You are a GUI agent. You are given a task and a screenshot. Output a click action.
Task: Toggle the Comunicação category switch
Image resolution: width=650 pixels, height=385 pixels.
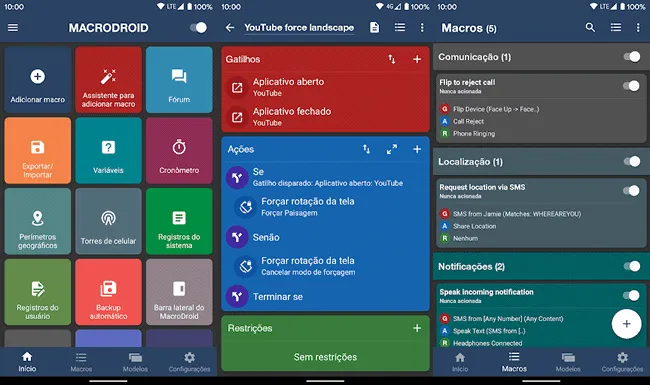(x=632, y=57)
